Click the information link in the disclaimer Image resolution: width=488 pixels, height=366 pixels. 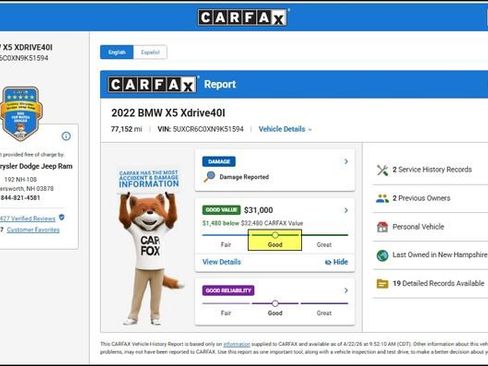coord(236,344)
